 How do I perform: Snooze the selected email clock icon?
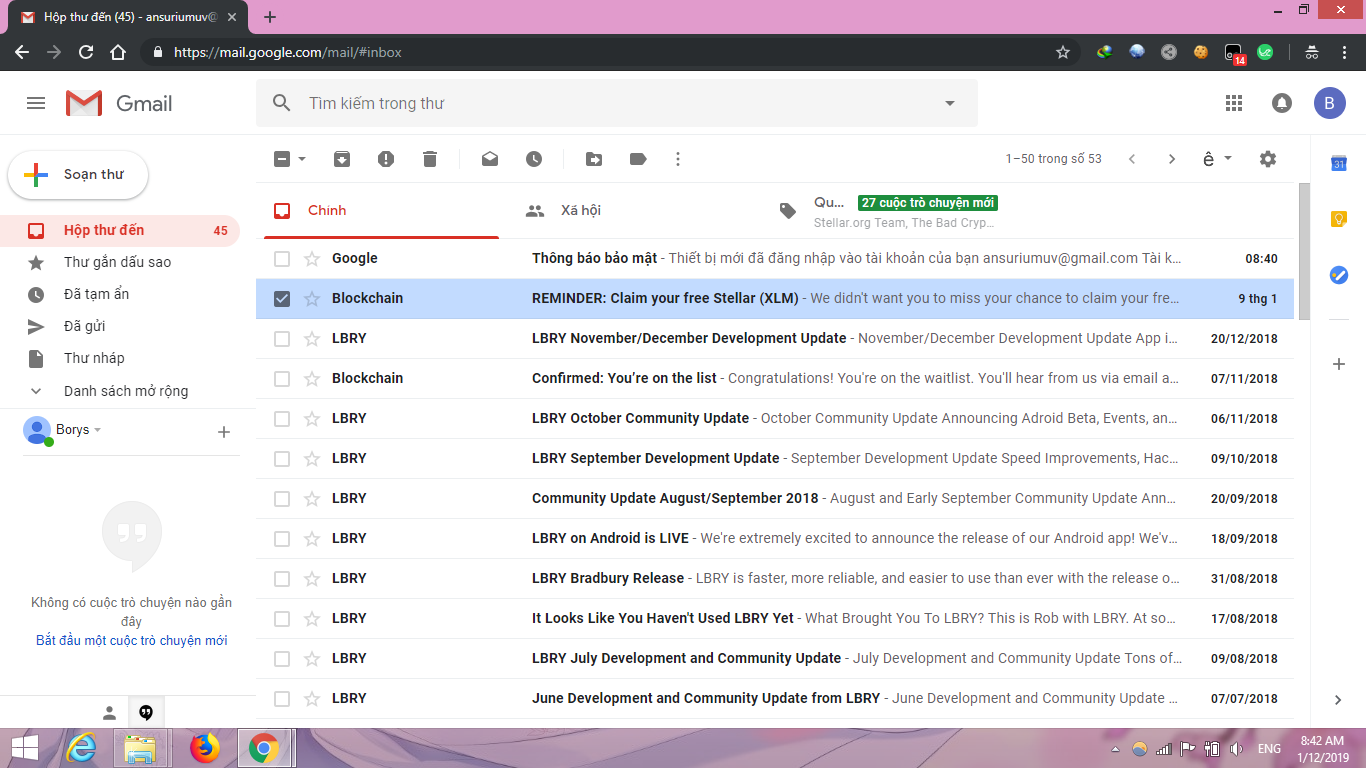tap(534, 159)
